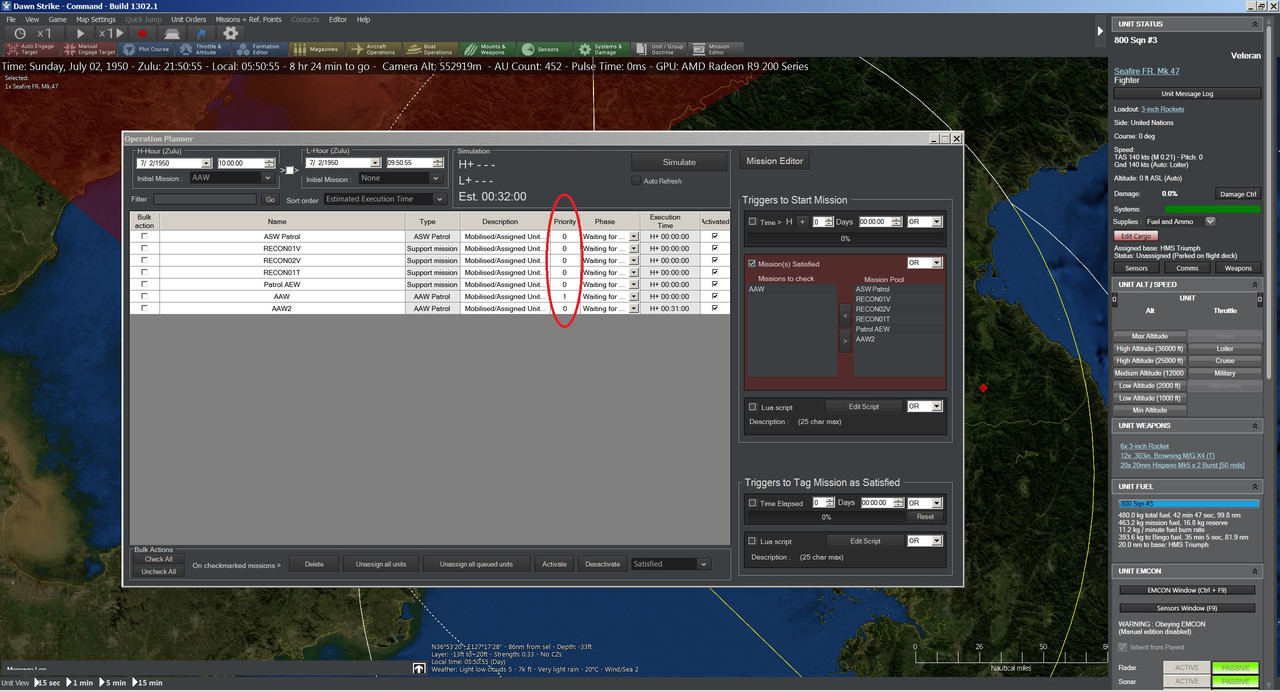This screenshot has height=692, width=1280.
Task: Click the Time trigger 0% progress bar
Action: pos(845,239)
